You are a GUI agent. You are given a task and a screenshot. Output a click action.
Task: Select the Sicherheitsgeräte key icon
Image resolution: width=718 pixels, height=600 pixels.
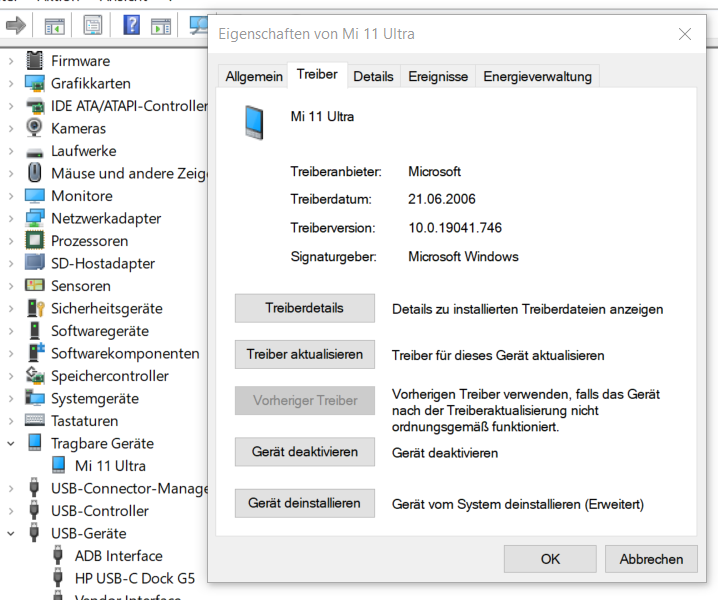[35, 308]
